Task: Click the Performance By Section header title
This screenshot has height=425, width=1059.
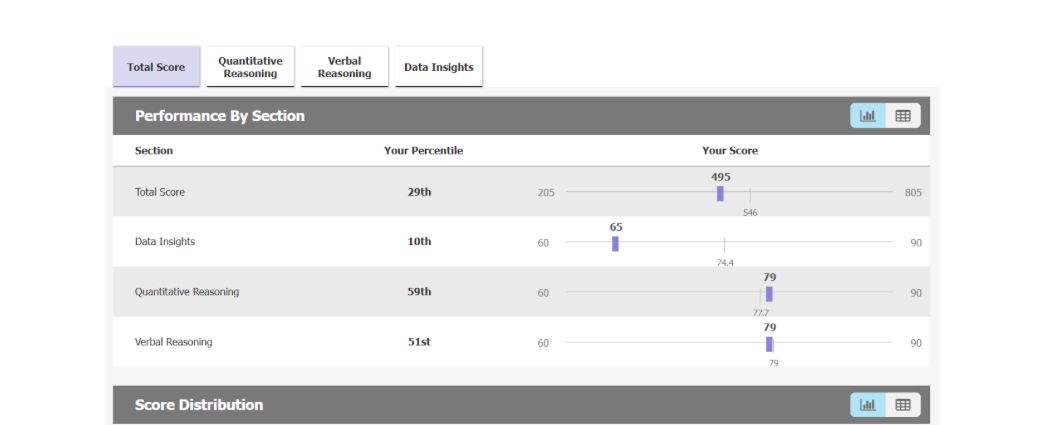Action: coord(220,116)
